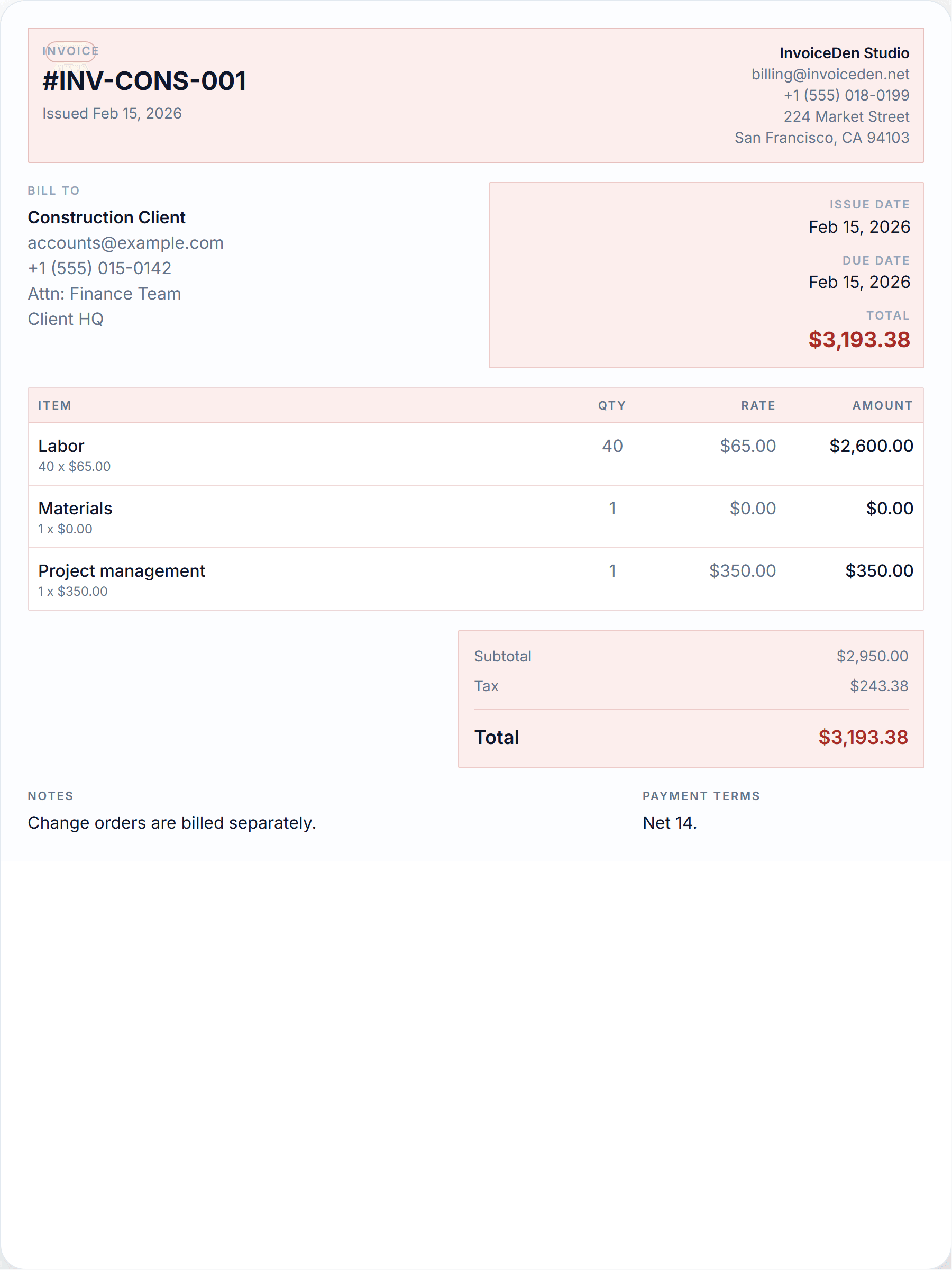Select the invoice number #INV-CONS-001

[x=144, y=81]
